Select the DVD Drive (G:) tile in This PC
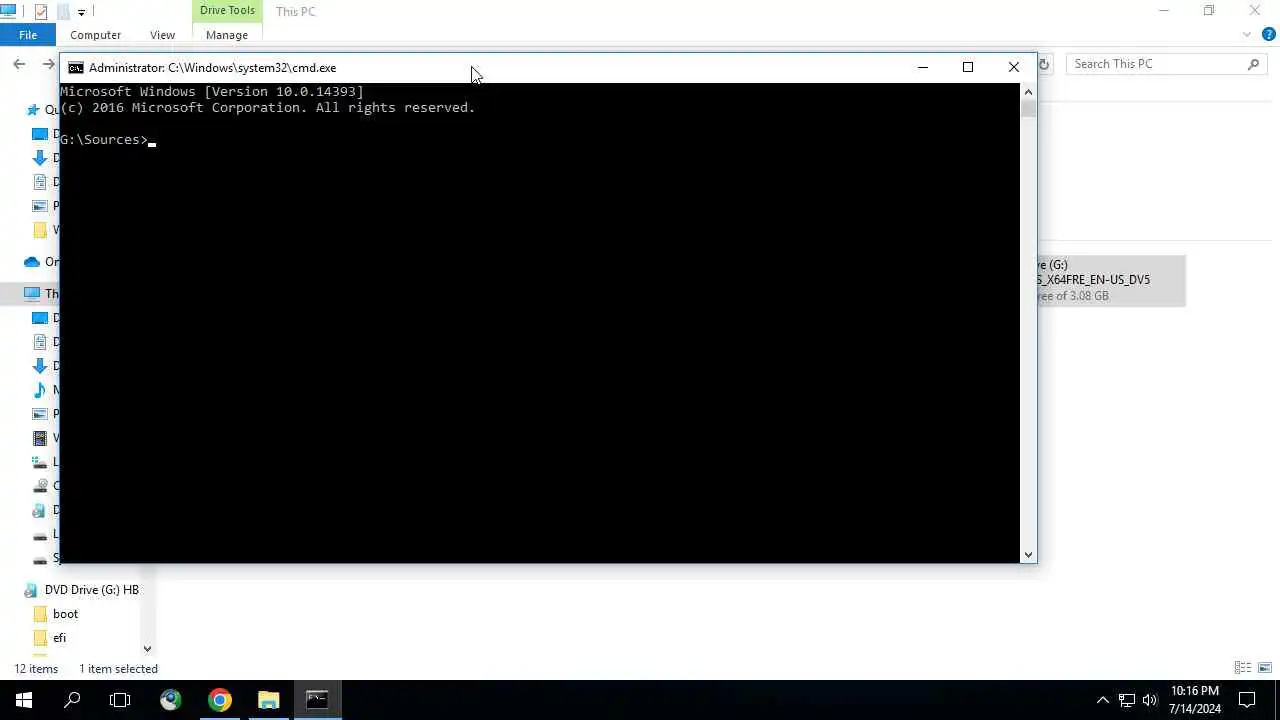Viewport: 1280px width, 720px height. [x=1111, y=280]
